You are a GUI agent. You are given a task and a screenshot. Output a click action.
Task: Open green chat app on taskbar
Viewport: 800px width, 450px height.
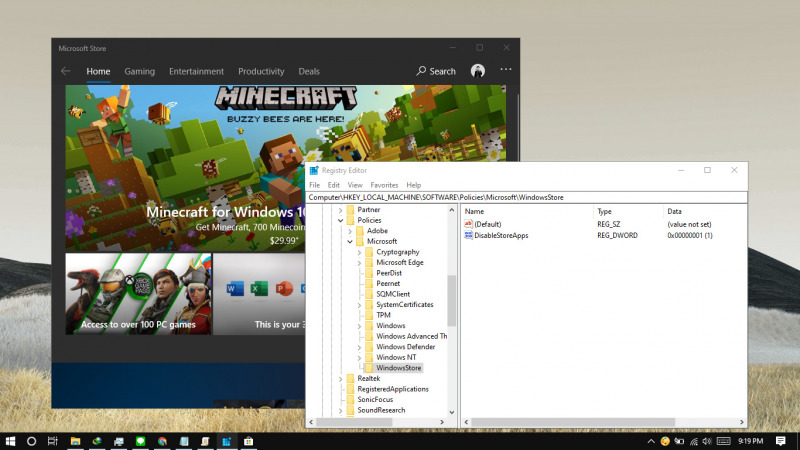pyautogui.click(x=140, y=441)
